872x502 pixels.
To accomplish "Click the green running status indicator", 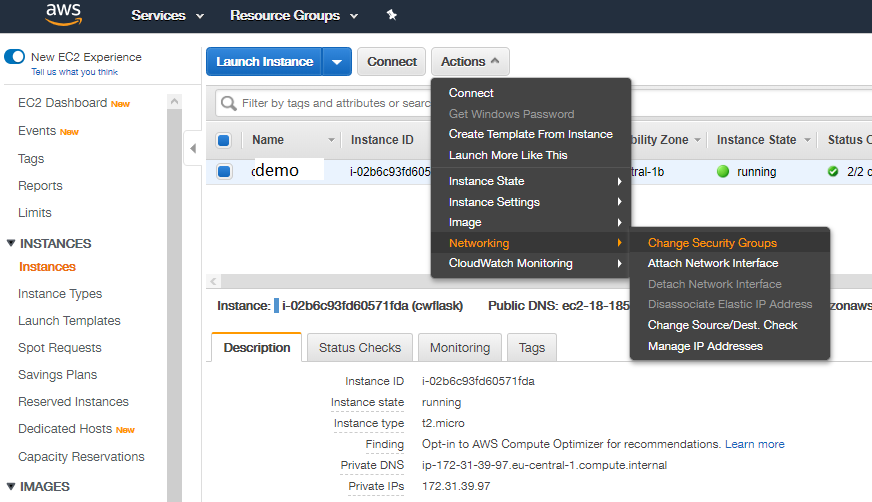I will point(722,171).
